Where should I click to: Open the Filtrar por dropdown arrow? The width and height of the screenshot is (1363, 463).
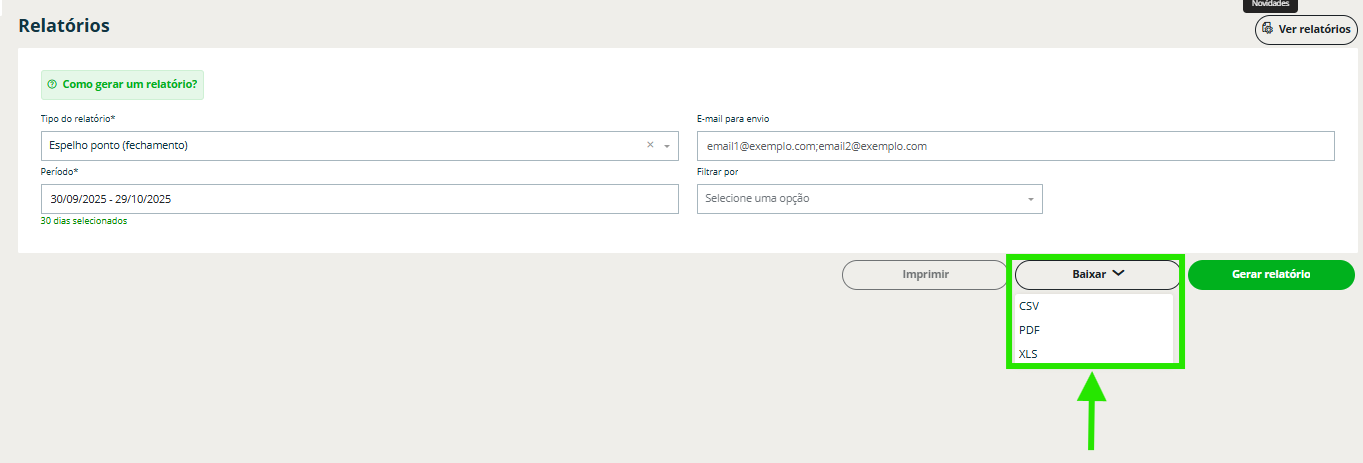[1030, 199]
